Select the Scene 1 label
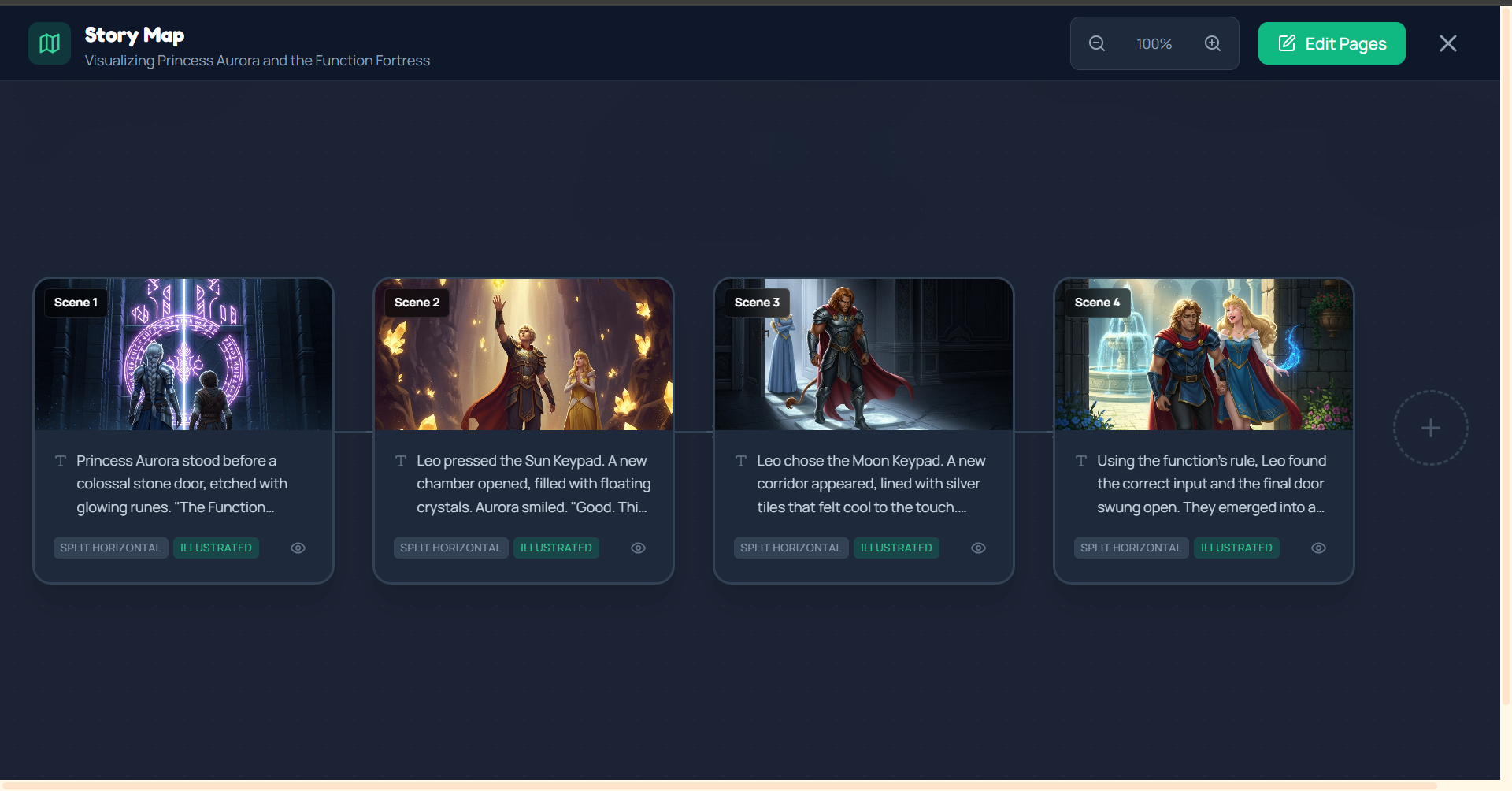The width and height of the screenshot is (1512, 791). [x=76, y=302]
